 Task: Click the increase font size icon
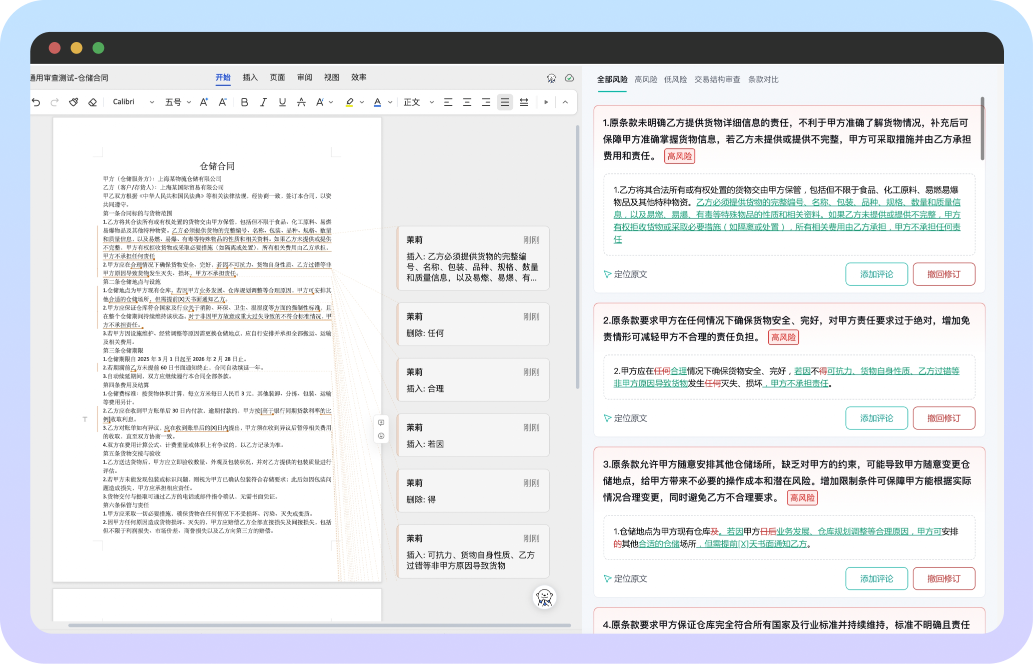point(204,102)
